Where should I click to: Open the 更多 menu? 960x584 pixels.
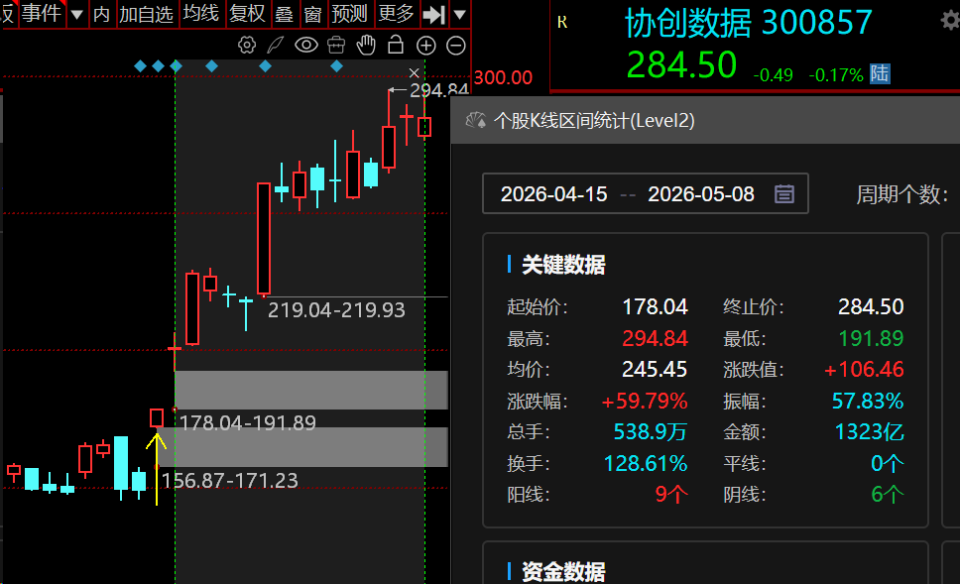(396, 13)
